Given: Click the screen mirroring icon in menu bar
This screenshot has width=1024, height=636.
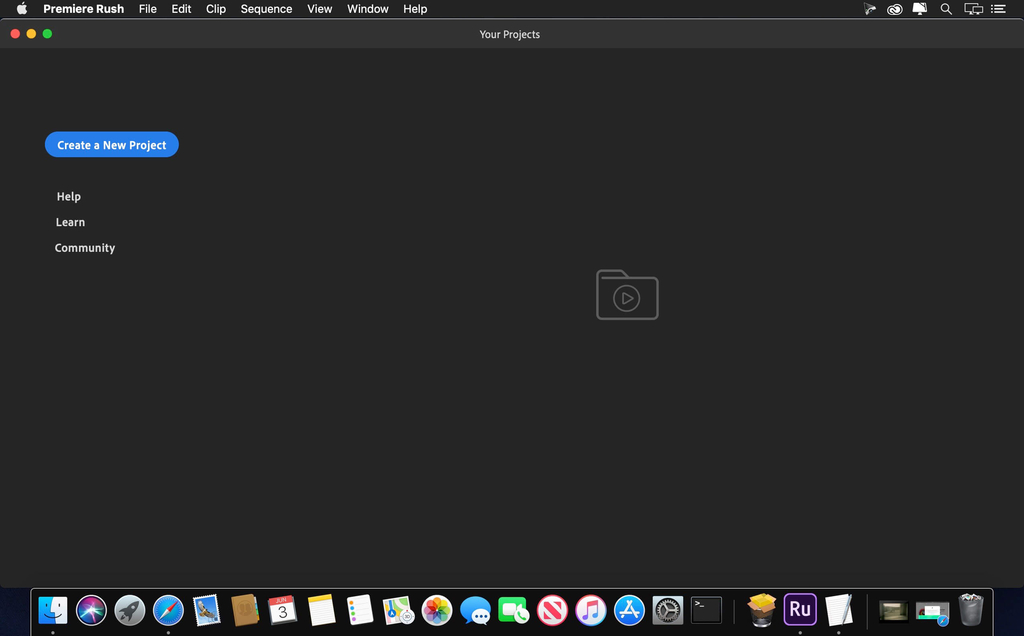Looking at the screenshot, I should pyautogui.click(x=973, y=9).
